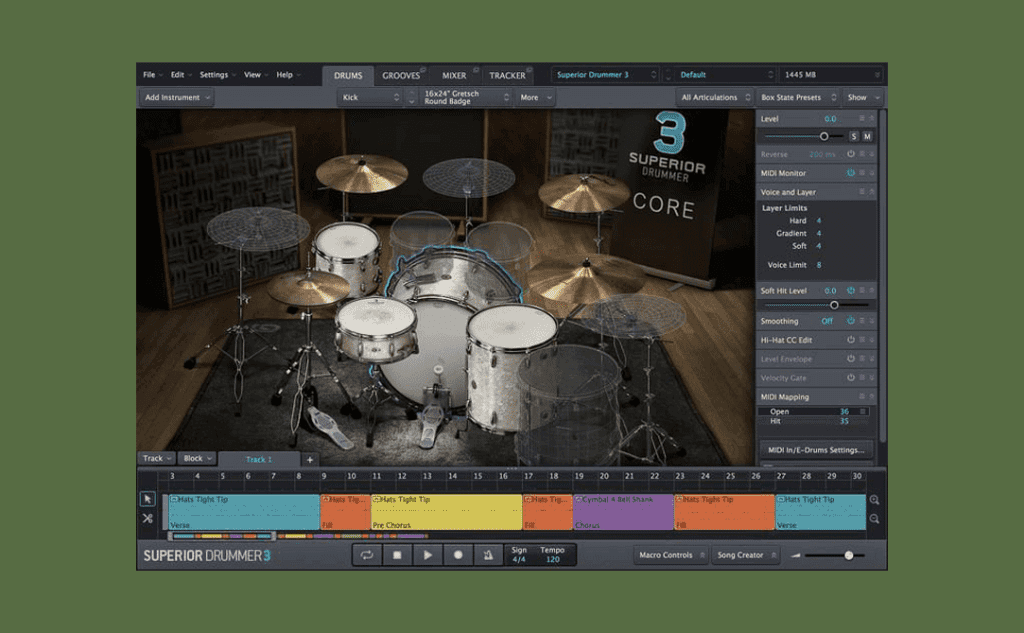Add a new track with the plus button
Viewport: 1024px width, 633px height.
[x=310, y=459]
